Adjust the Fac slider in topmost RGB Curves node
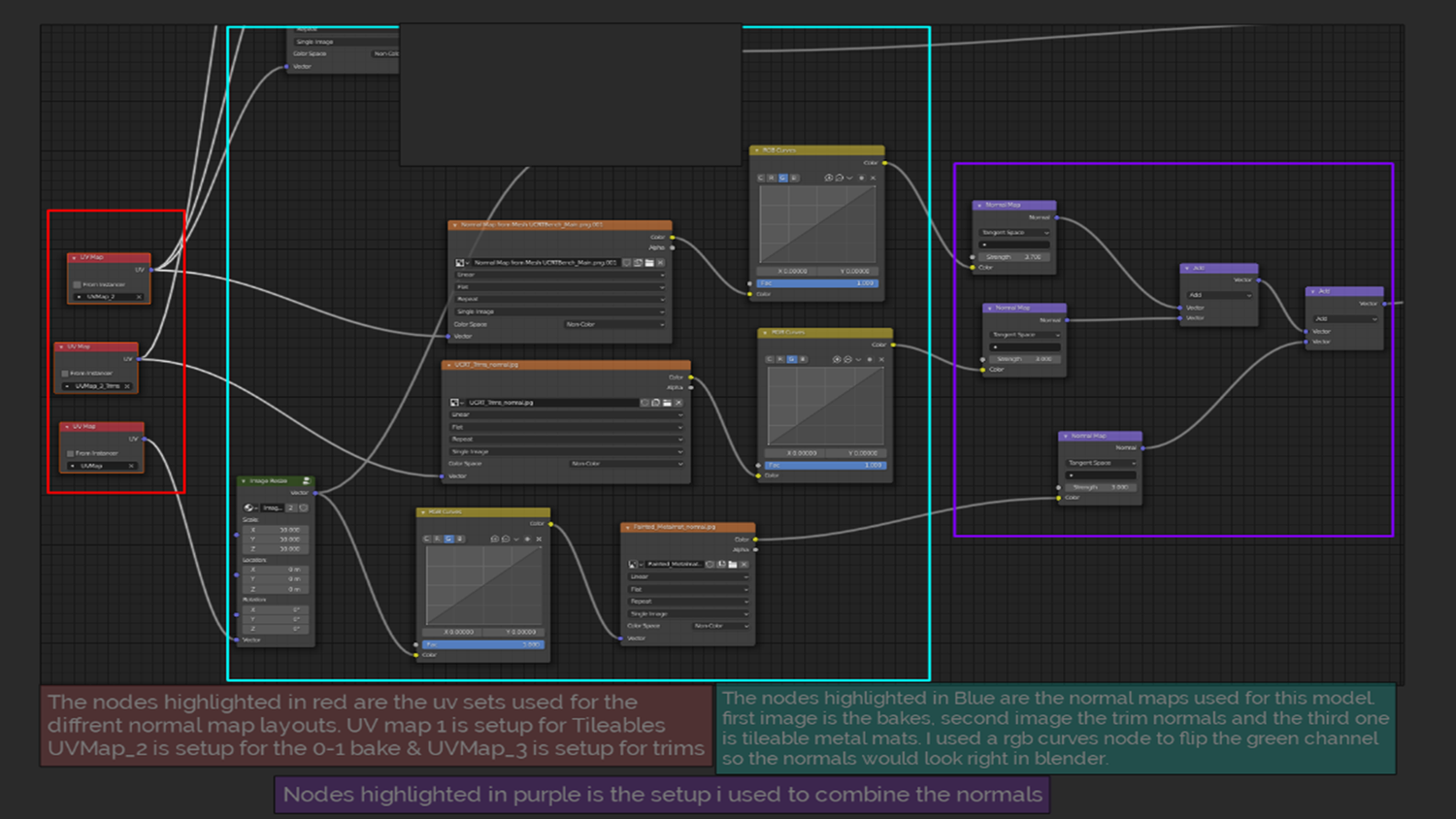Viewport: 1456px width, 819px height. 817,283
